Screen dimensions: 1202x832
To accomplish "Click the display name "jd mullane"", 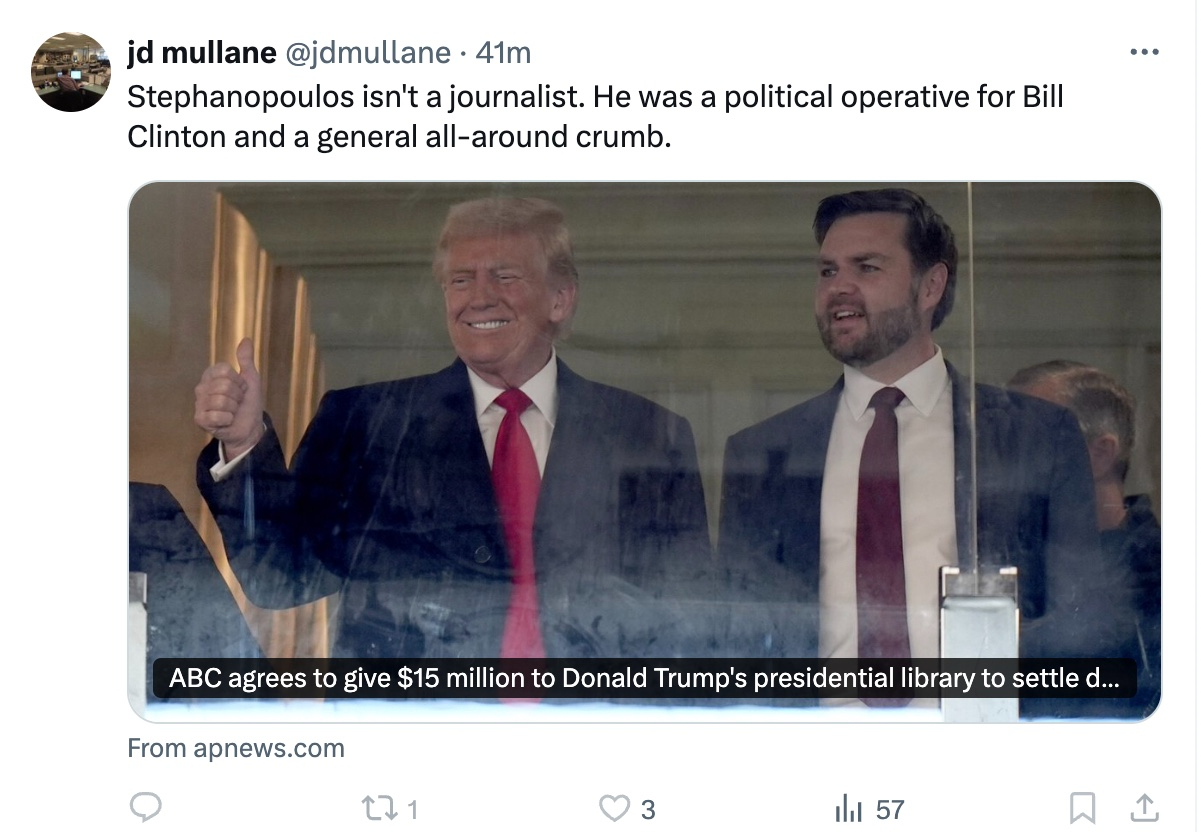I will pos(201,52).
